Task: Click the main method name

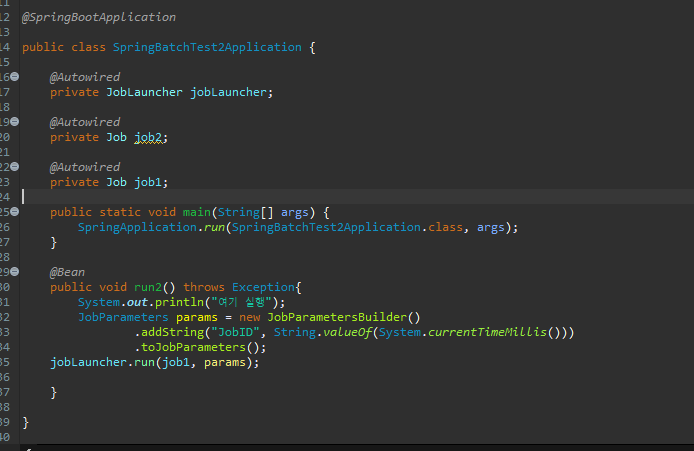Action: [197, 212]
